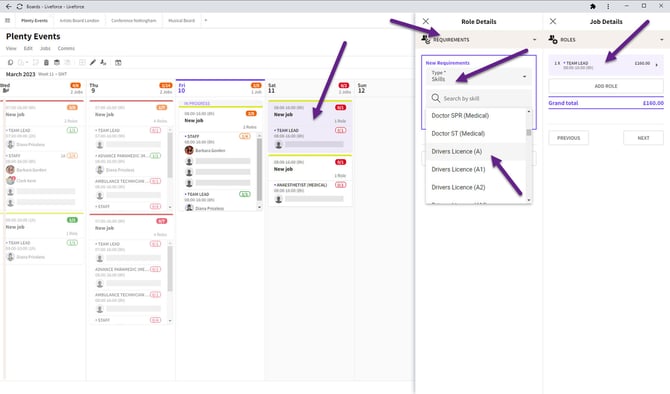Open the Jobs menu

coord(45,48)
